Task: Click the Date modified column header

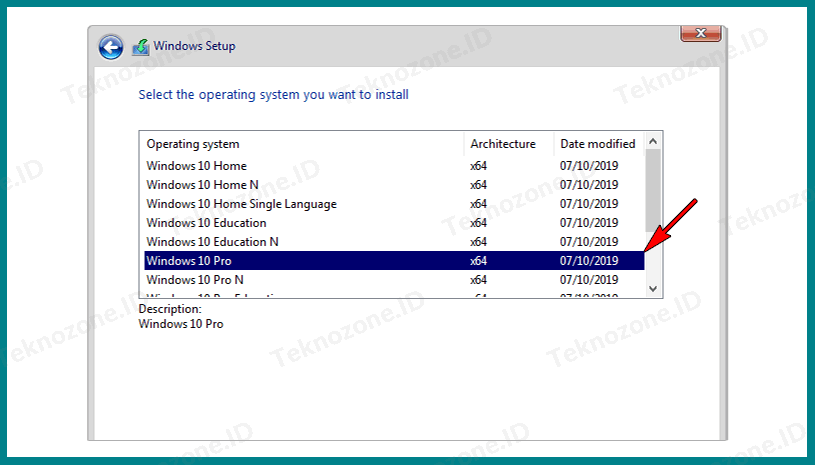Action: coord(599,144)
